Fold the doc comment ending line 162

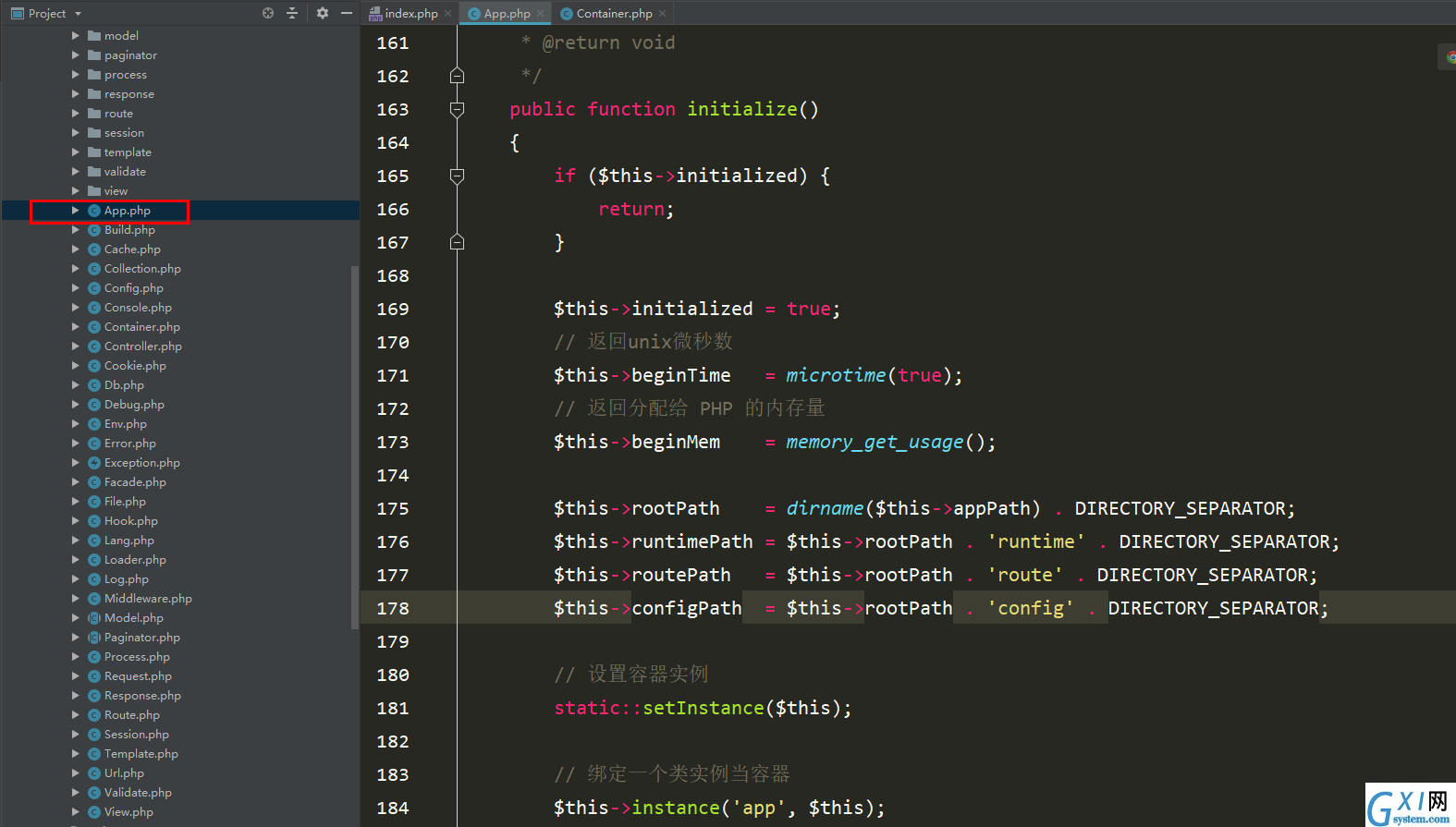(x=457, y=76)
